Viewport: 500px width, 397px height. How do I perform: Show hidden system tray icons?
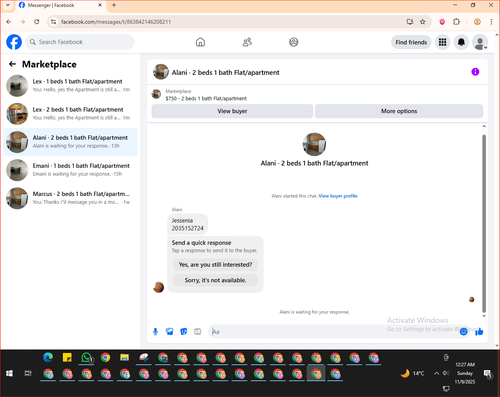click(436, 373)
